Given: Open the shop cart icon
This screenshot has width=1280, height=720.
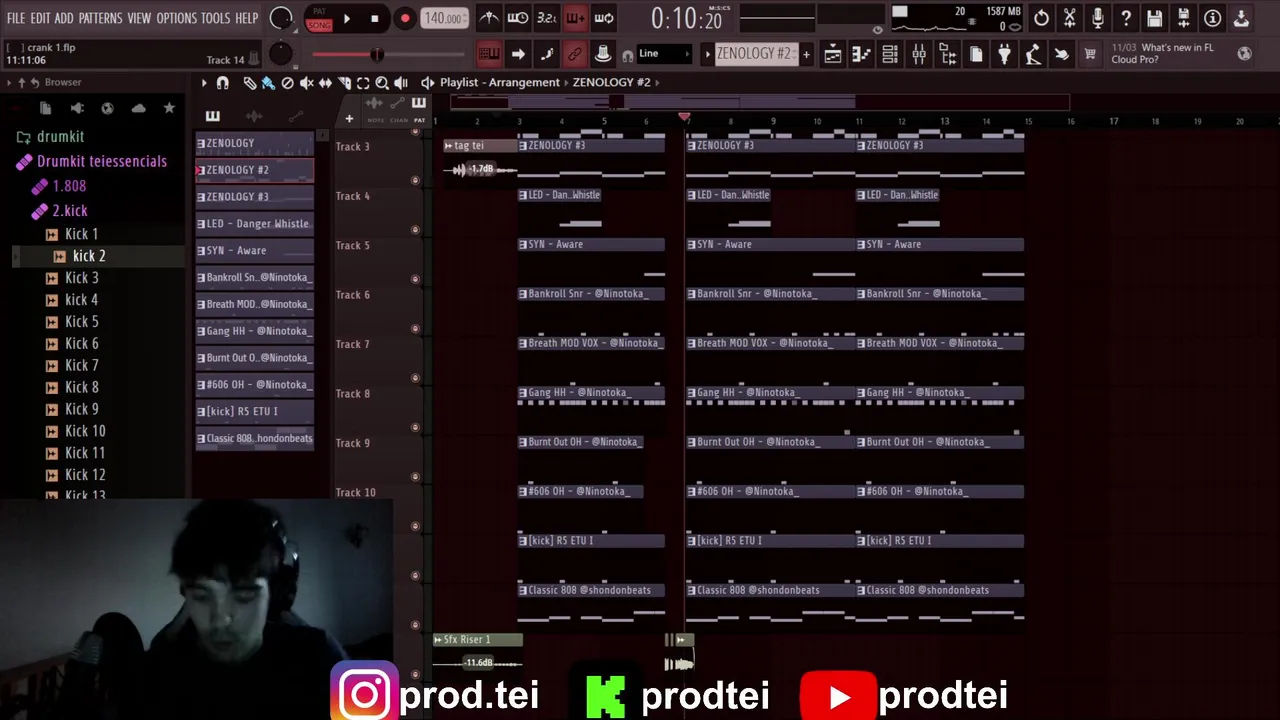Looking at the screenshot, I should tap(1090, 54).
